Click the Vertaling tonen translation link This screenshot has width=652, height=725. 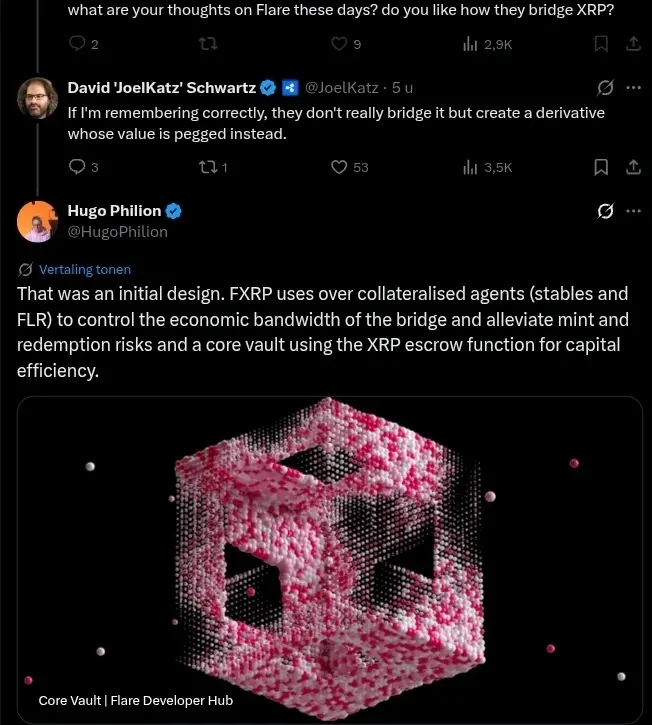coord(85,270)
